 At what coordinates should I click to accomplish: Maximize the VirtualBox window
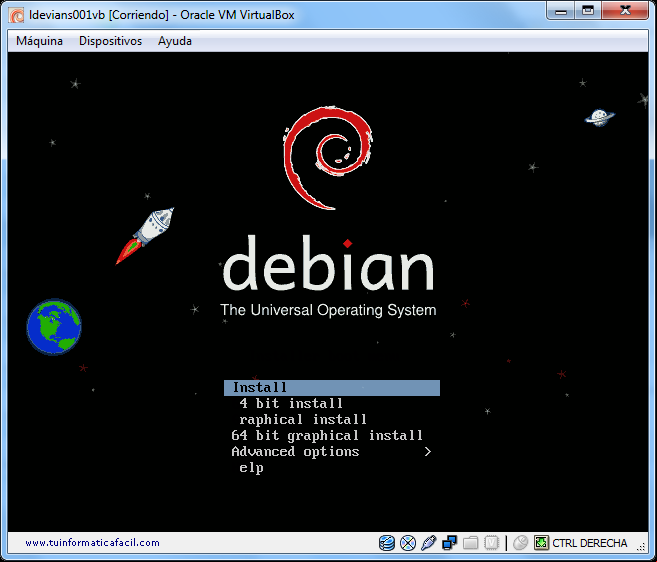click(x=588, y=11)
